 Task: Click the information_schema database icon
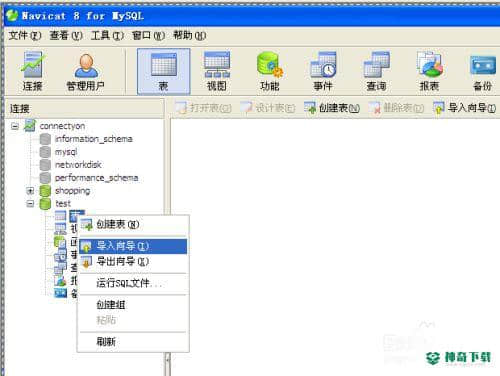click(x=45, y=139)
